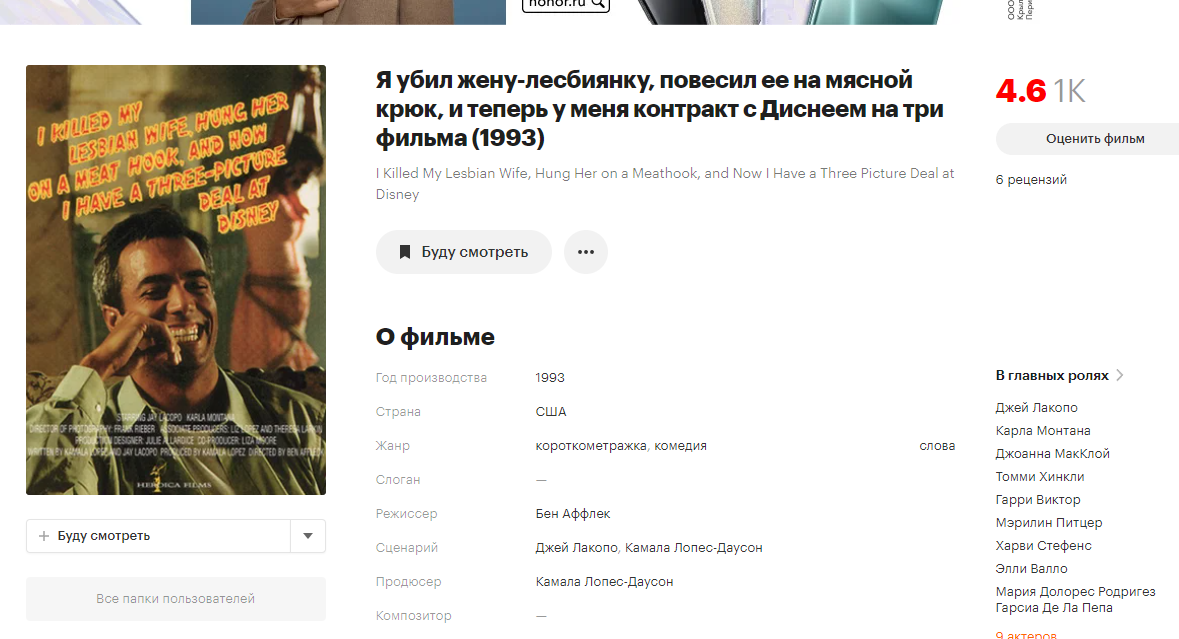Click the Все папки пользователей button
The image size is (1179, 639).
point(176,598)
